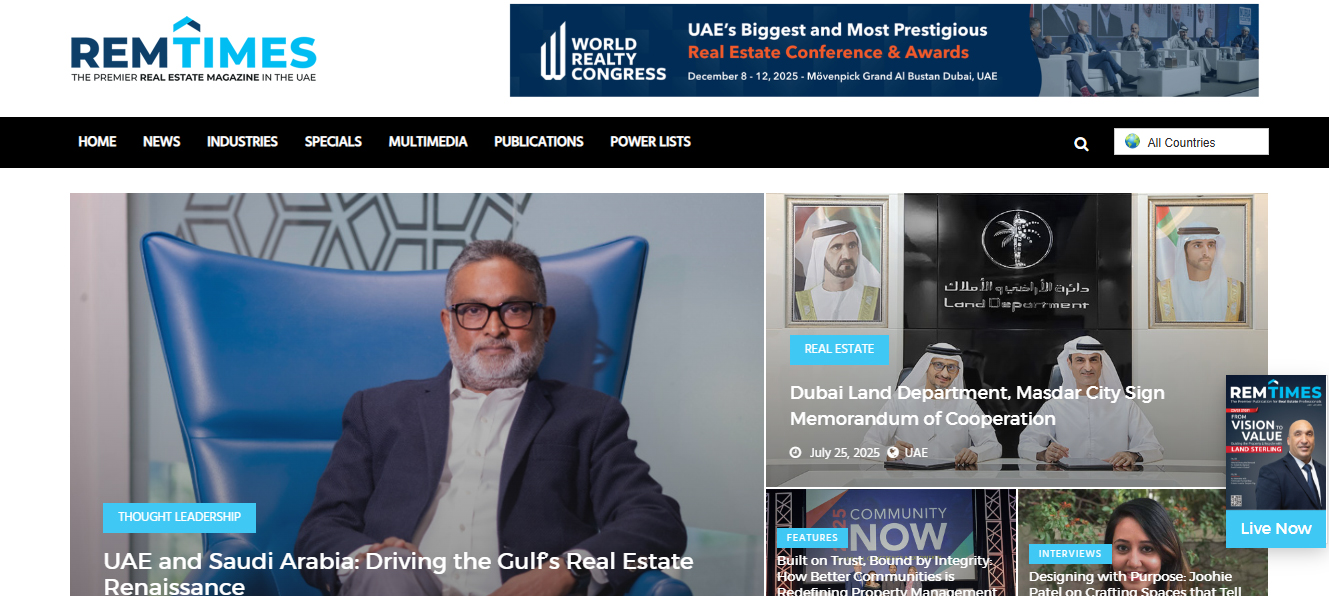1329x596 pixels.
Task: Click the Thought Leadership category tag
Action: pyautogui.click(x=179, y=517)
